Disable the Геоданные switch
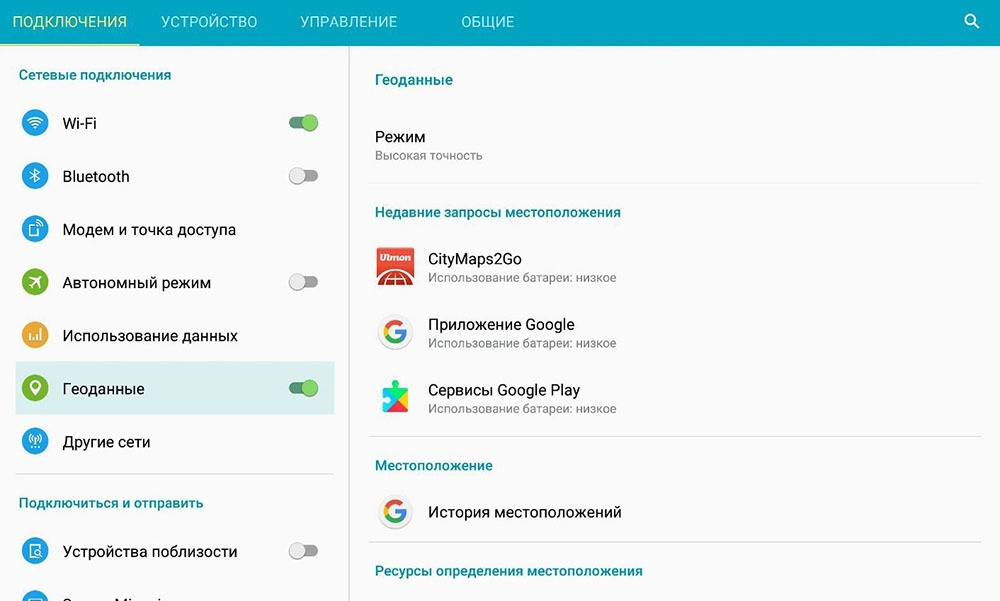The height and width of the screenshot is (601, 1000). click(x=303, y=388)
